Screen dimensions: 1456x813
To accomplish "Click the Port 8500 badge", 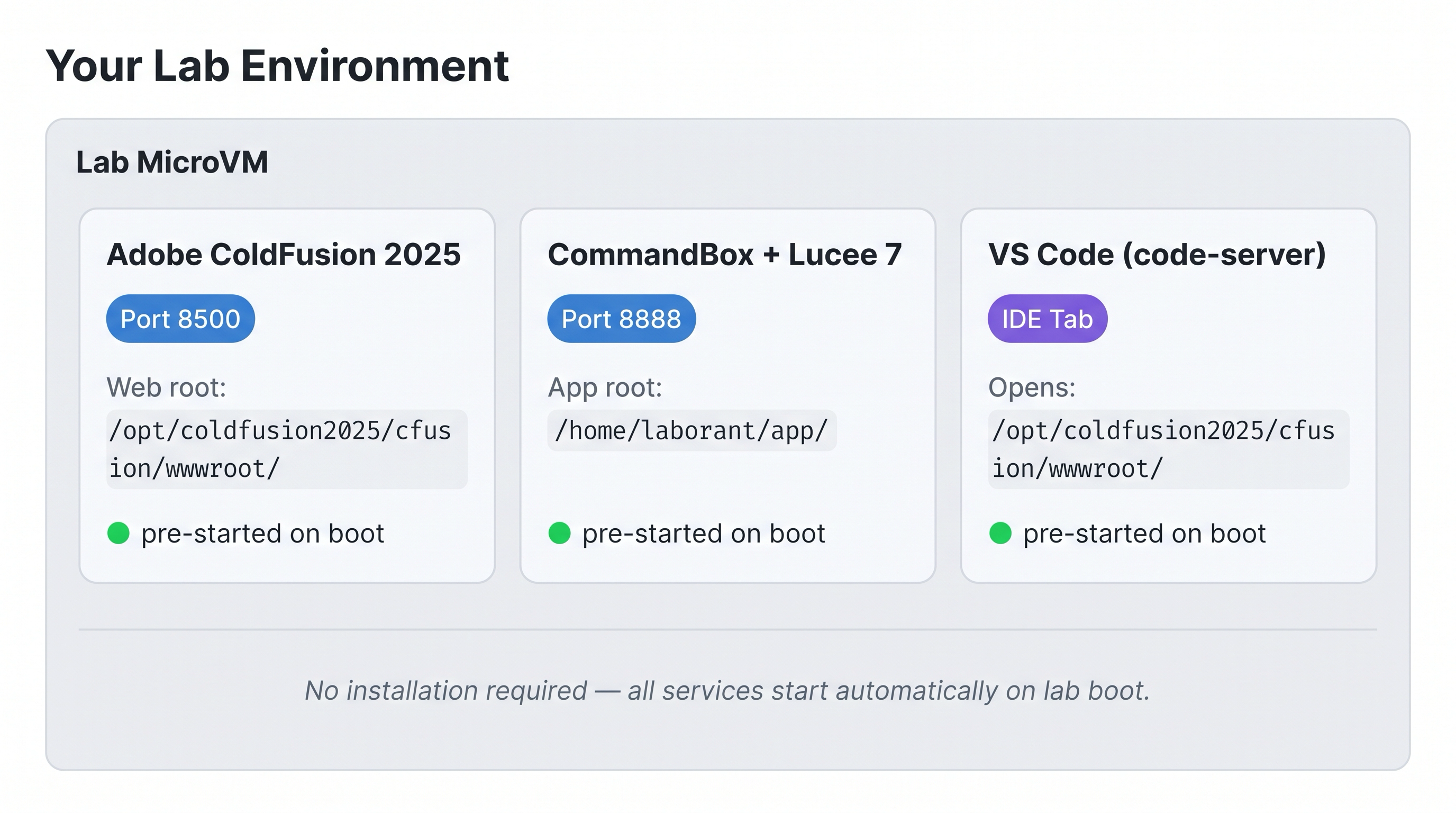I will [x=180, y=318].
